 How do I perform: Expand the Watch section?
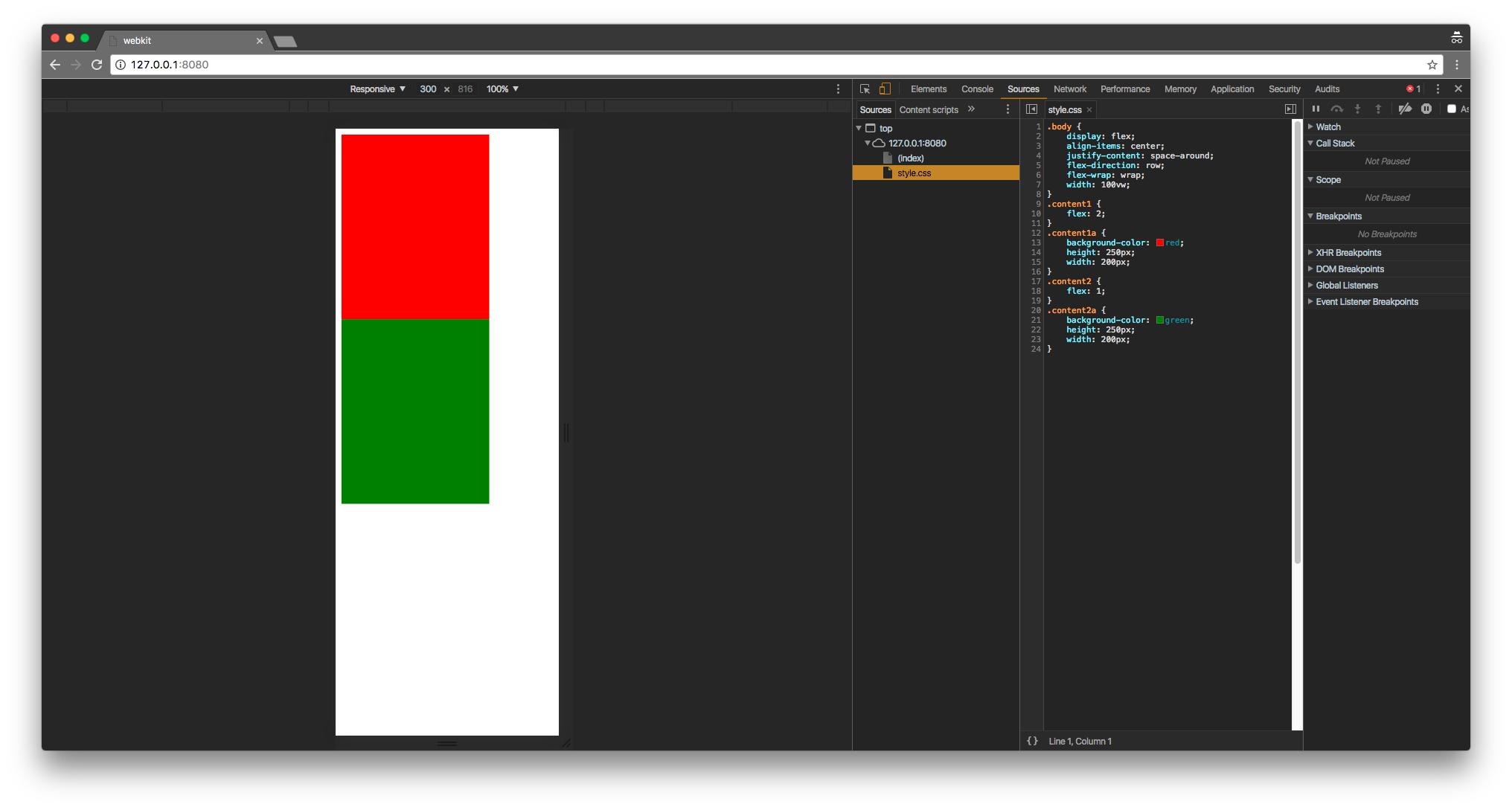click(1328, 127)
